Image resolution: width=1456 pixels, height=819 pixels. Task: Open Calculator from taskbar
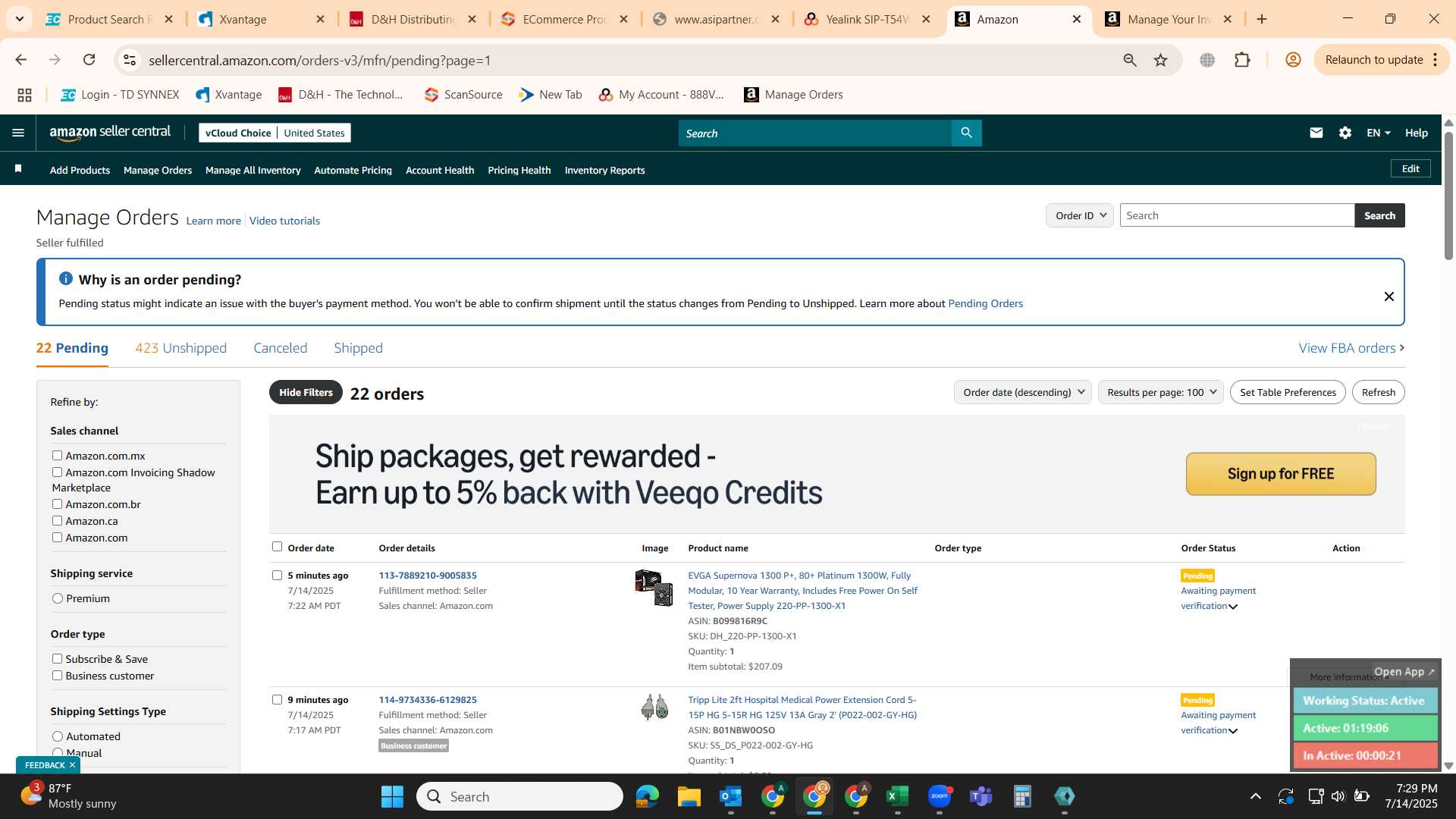tap(1022, 796)
